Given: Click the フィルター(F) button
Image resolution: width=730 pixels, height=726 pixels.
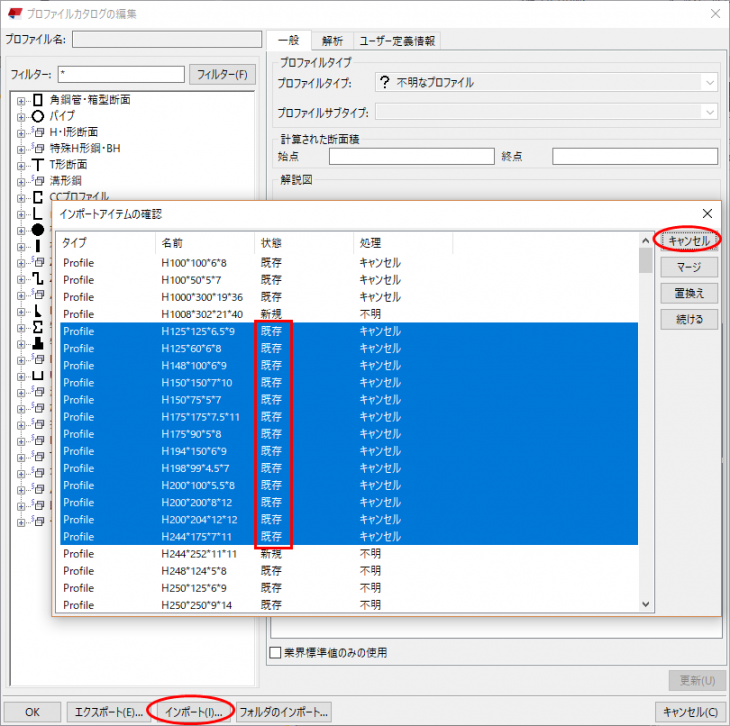Looking at the screenshot, I should pos(222,75).
